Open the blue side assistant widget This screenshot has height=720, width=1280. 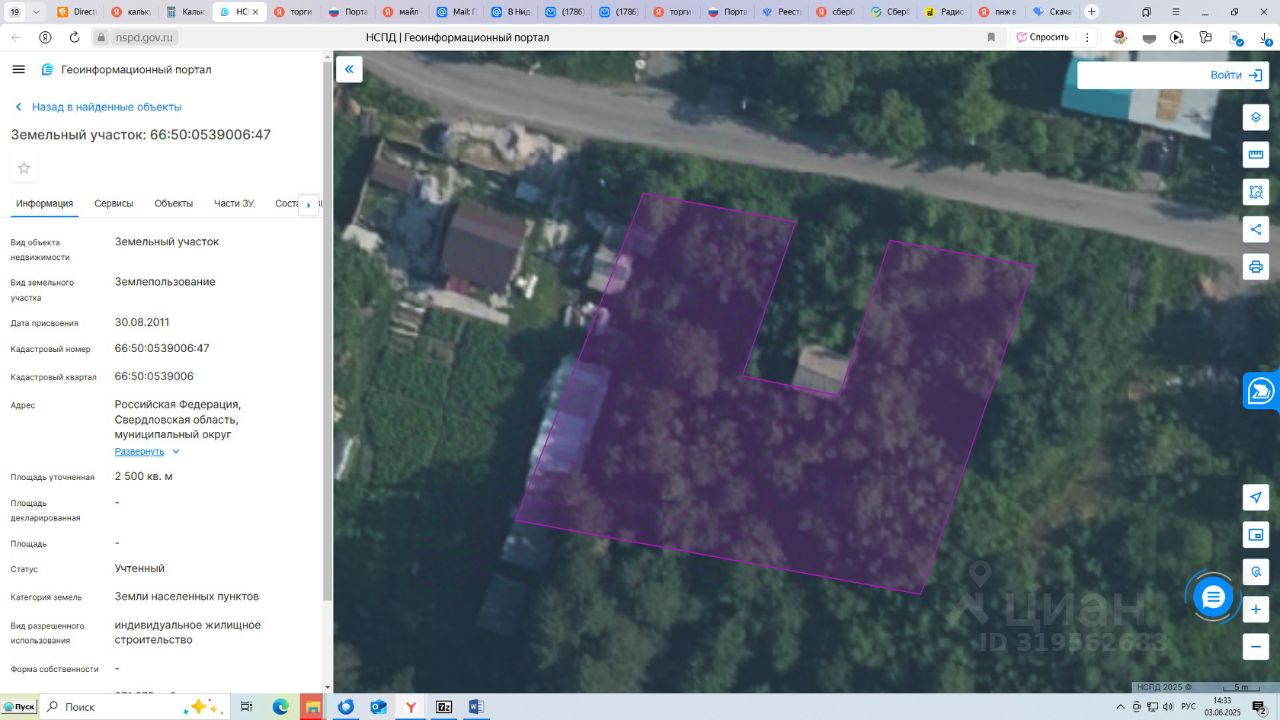pyautogui.click(x=1262, y=391)
